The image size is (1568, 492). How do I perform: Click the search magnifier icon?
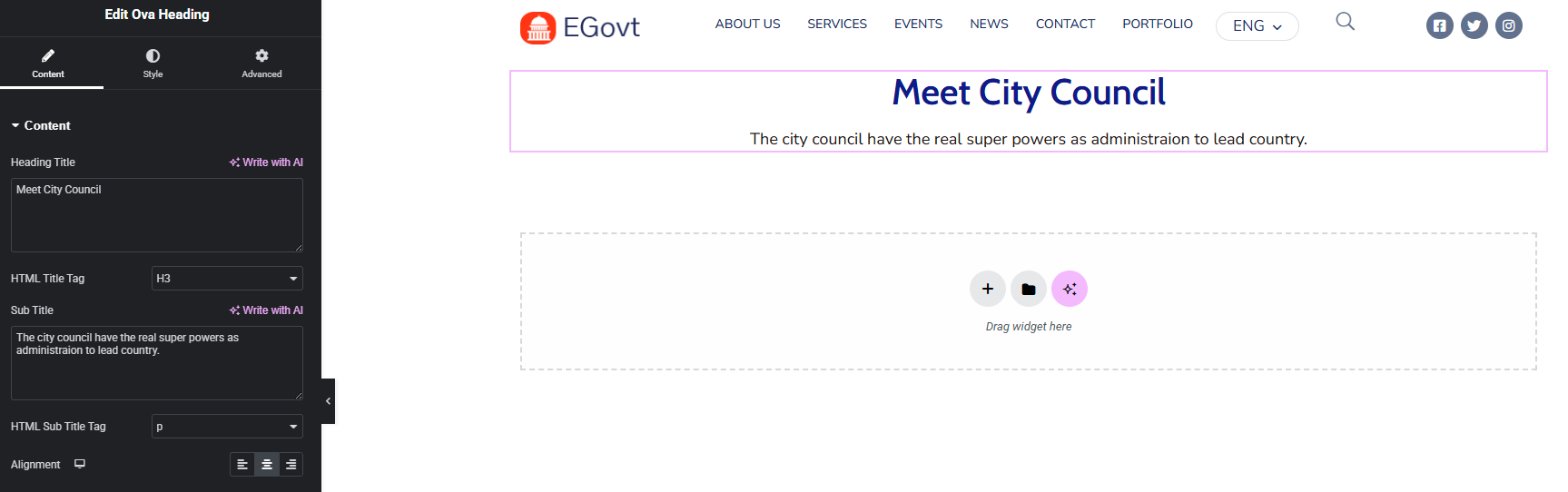pyautogui.click(x=1345, y=21)
